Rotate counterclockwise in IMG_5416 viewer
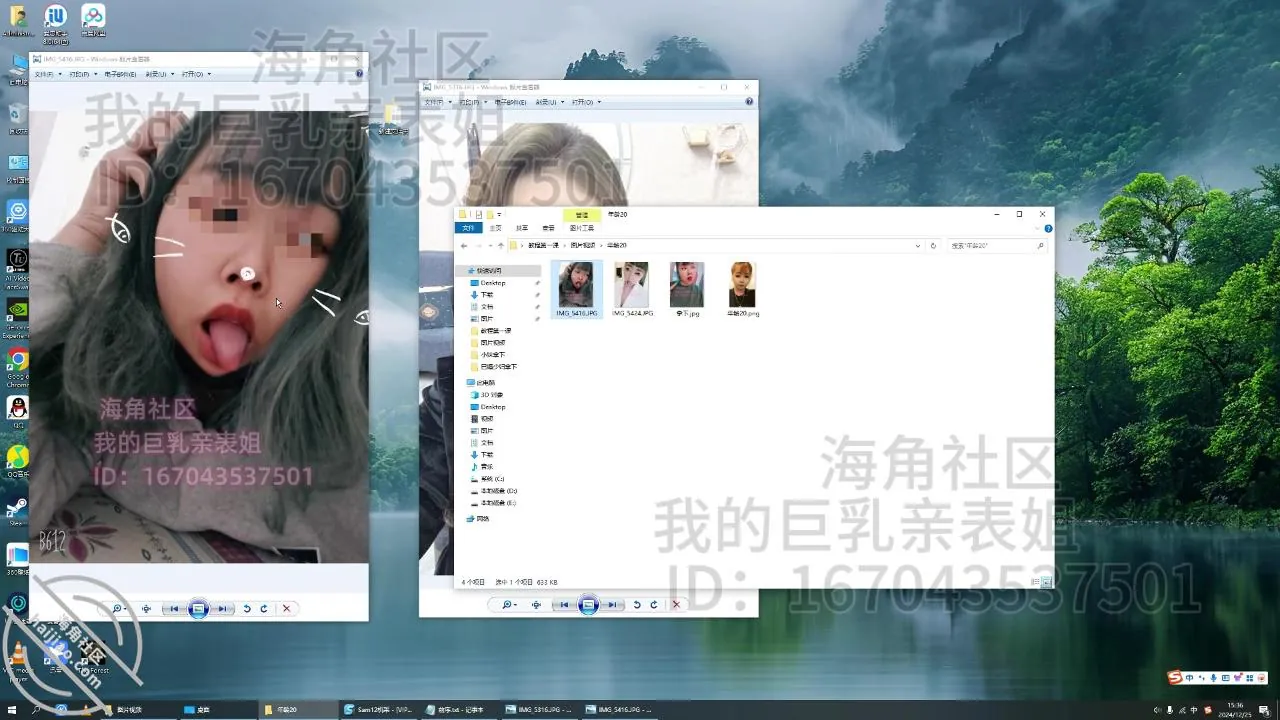1280x720 pixels. [247, 608]
